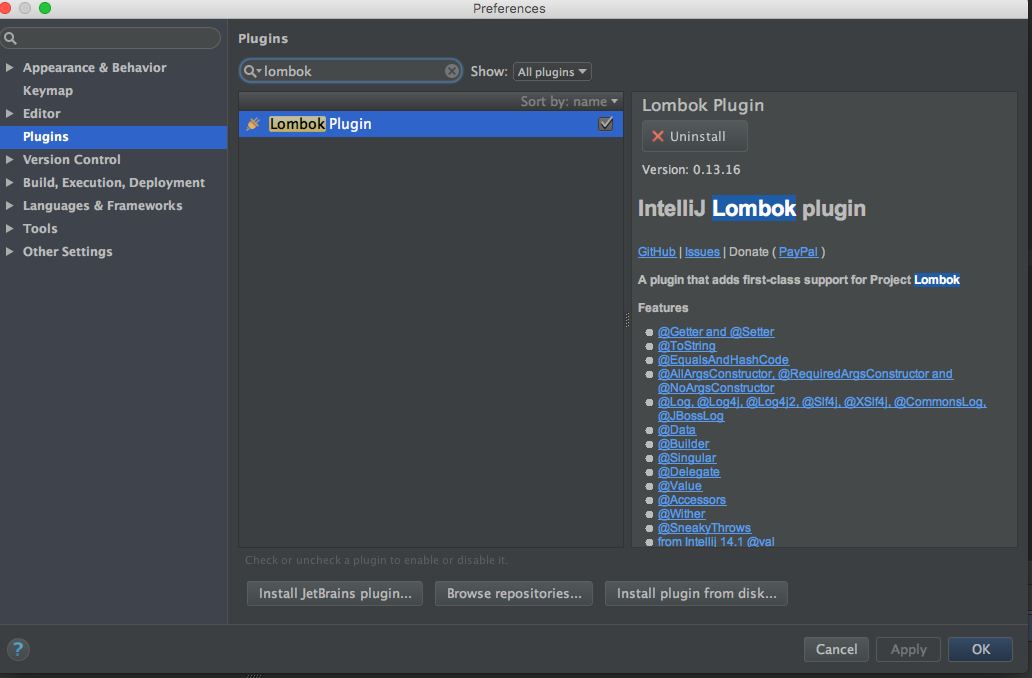The width and height of the screenshot is (1032, 678).
Task: Click the Cancel button
Action: coord(837,649)
